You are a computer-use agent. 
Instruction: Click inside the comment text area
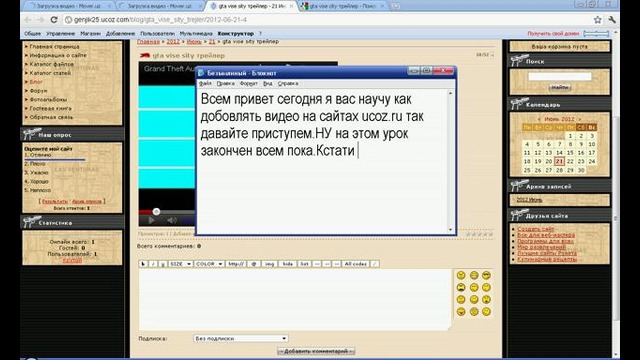295,299
